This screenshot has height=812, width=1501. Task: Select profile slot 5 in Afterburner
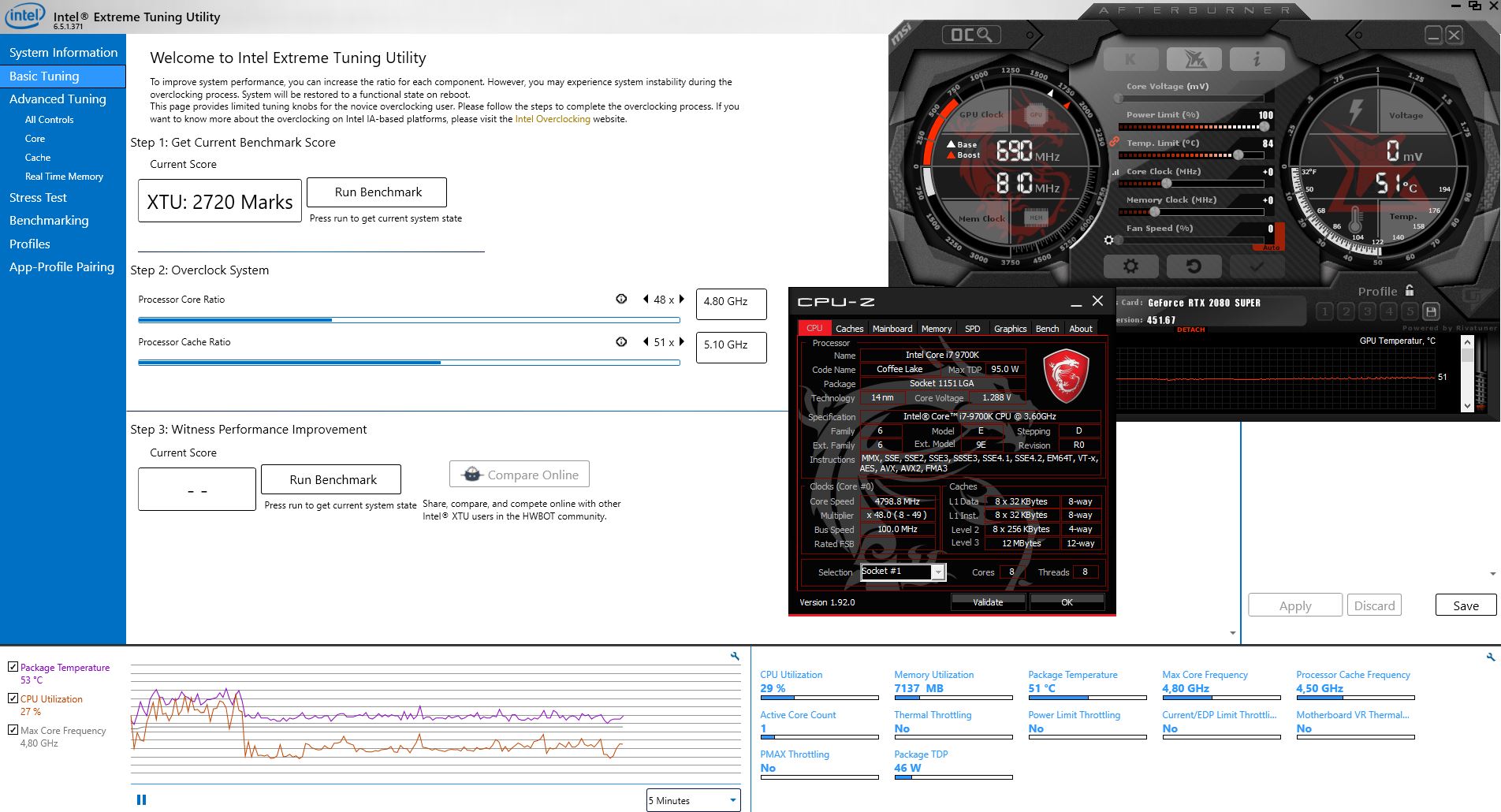1410,311
